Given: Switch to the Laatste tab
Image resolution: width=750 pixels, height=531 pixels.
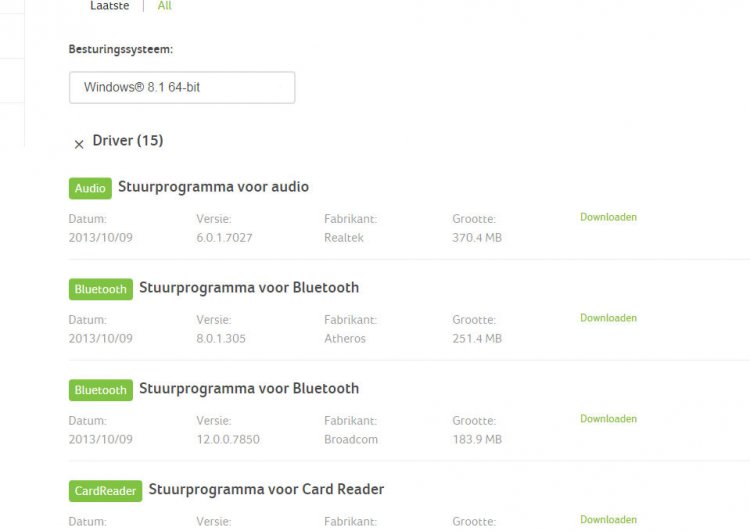Looking at the screenshot, I should tap(110, 6).
